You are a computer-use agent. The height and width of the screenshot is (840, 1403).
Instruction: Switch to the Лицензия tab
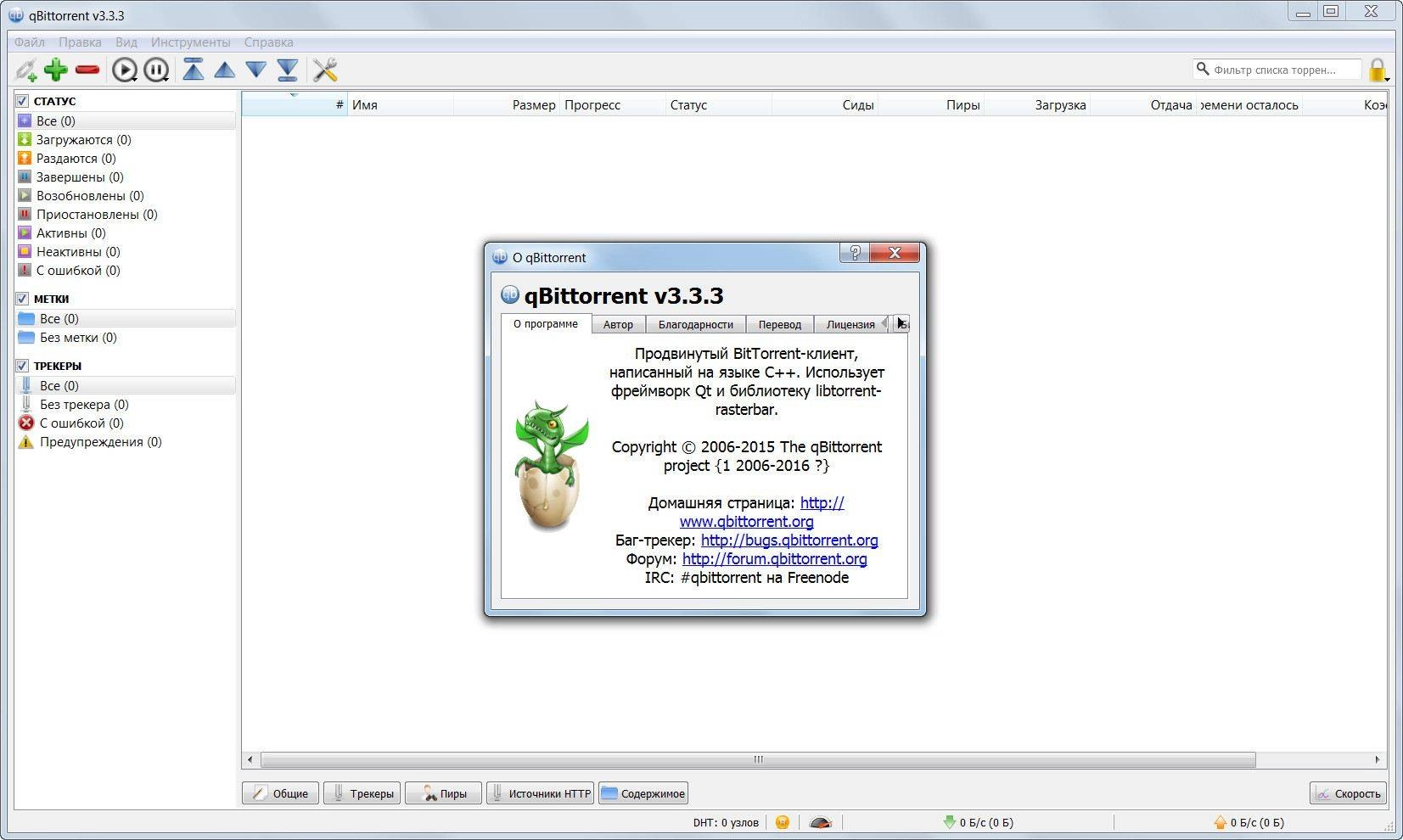tap(850, 324)
